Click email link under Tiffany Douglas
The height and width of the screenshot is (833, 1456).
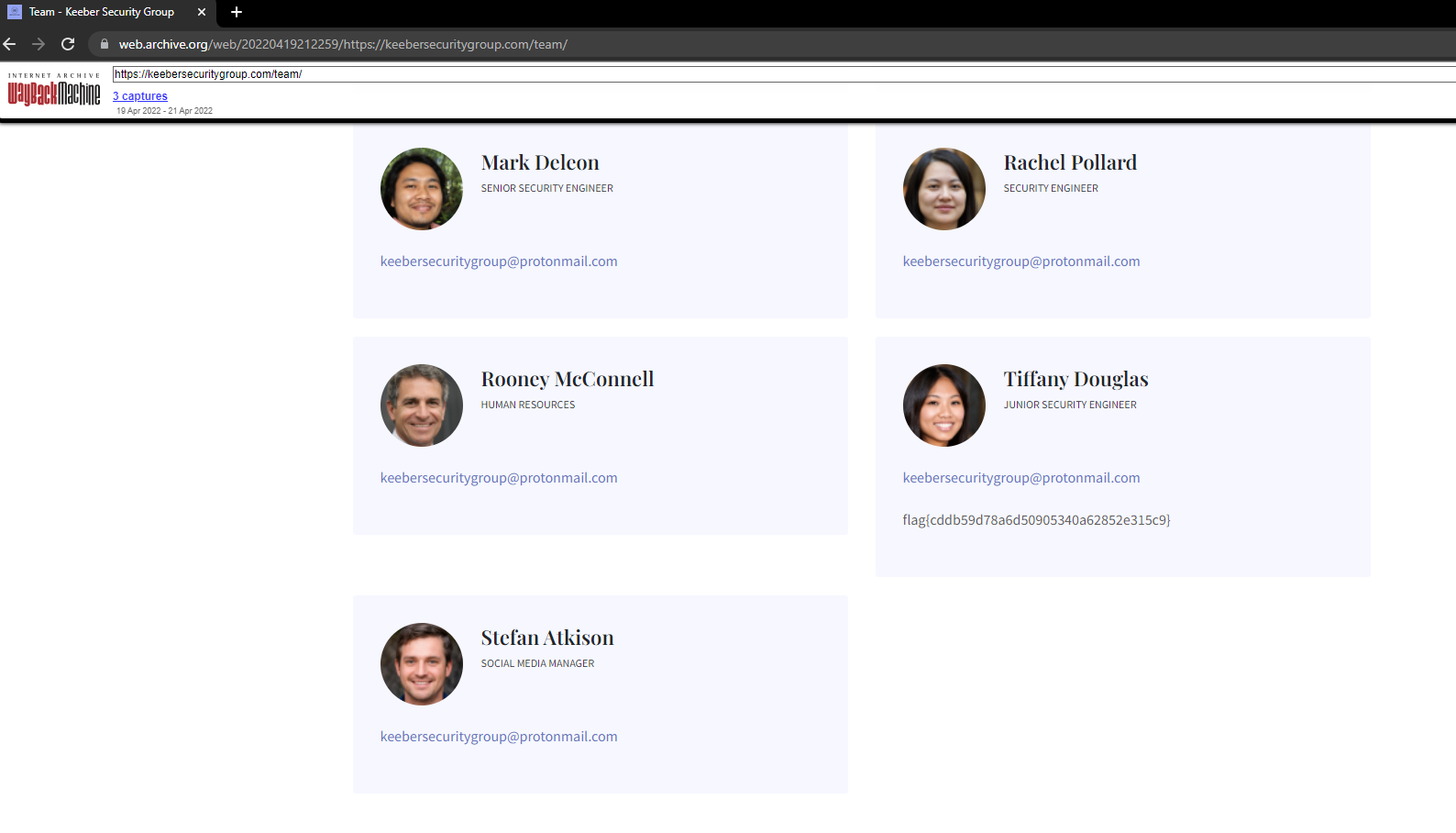point(1020,478)
